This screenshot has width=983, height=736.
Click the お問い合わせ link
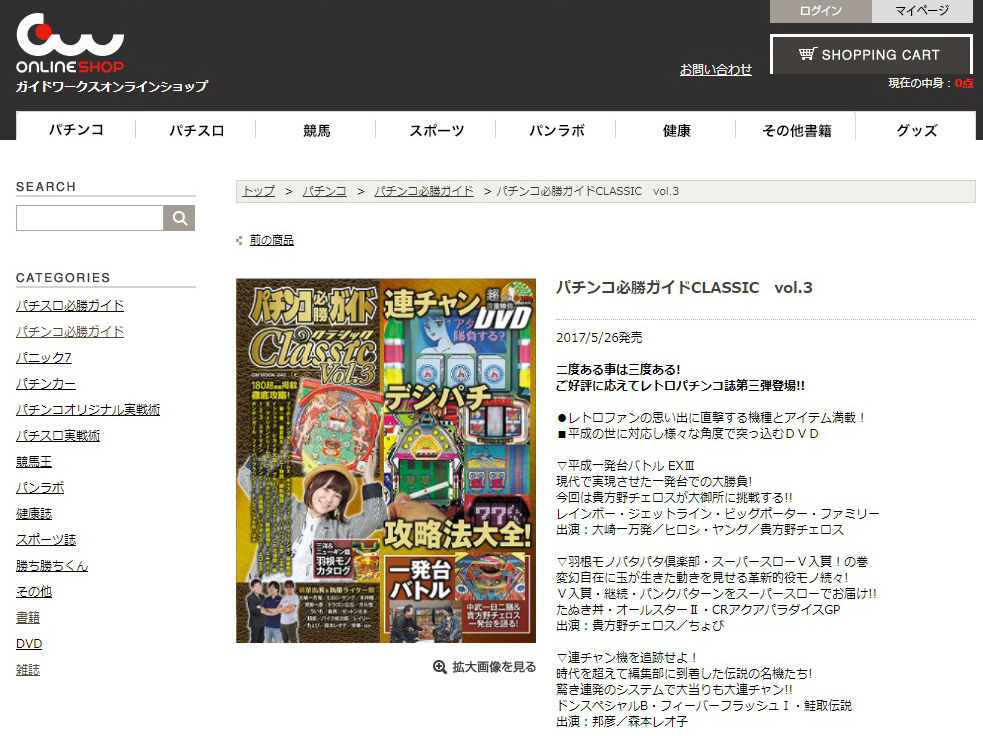coord(716,69)
